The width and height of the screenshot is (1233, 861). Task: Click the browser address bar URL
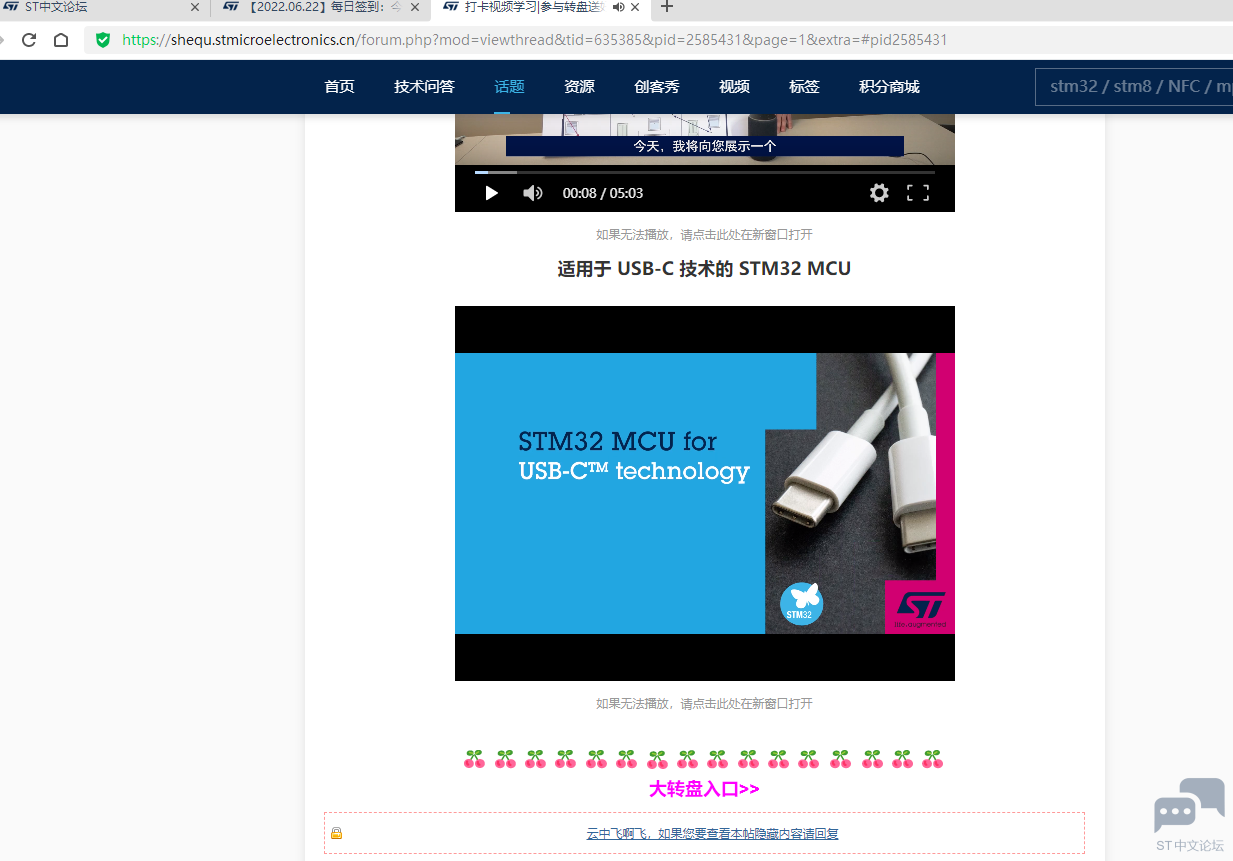tap(535, 40)
